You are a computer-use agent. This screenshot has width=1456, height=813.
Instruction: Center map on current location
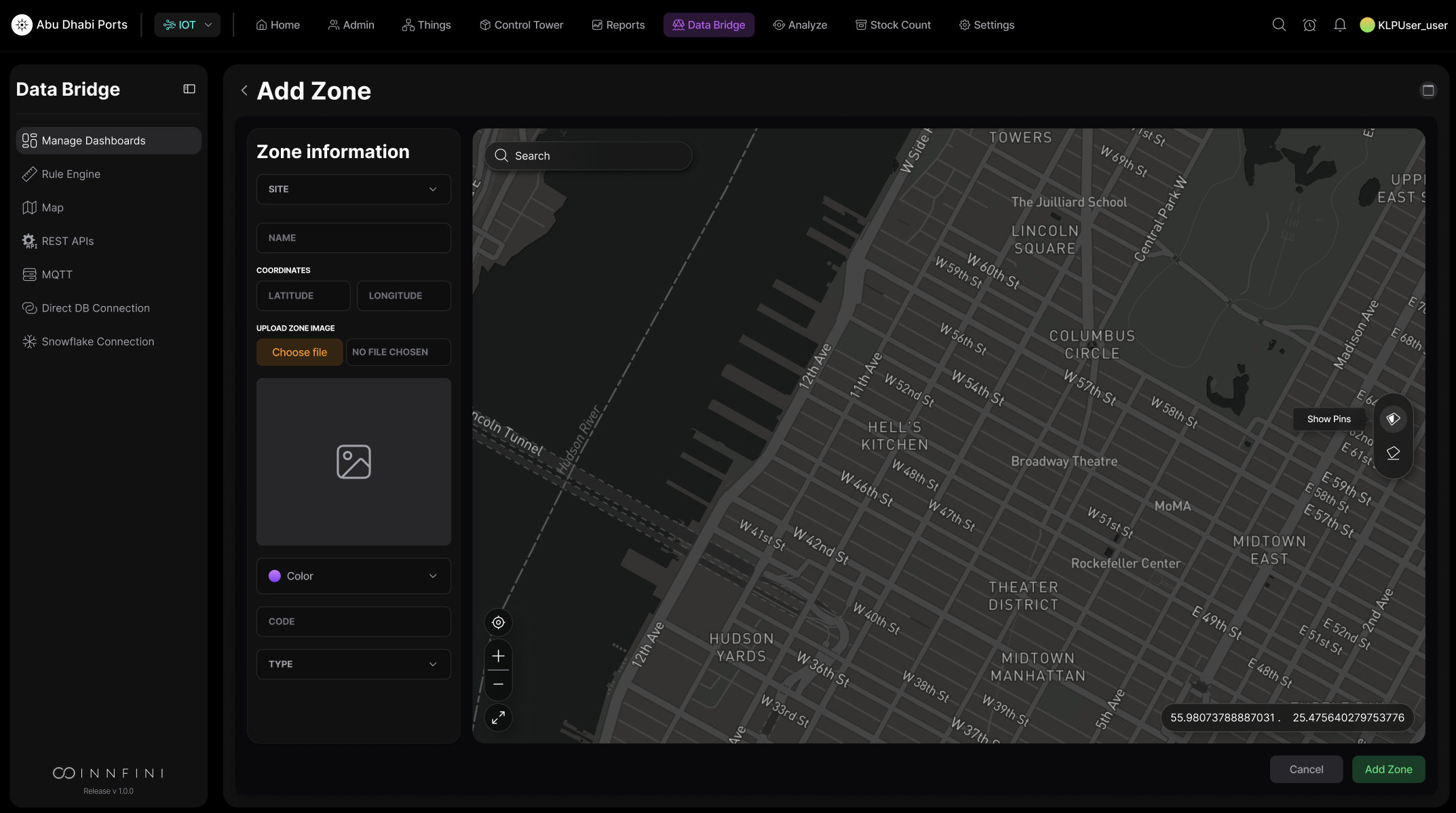pos(498,622)
